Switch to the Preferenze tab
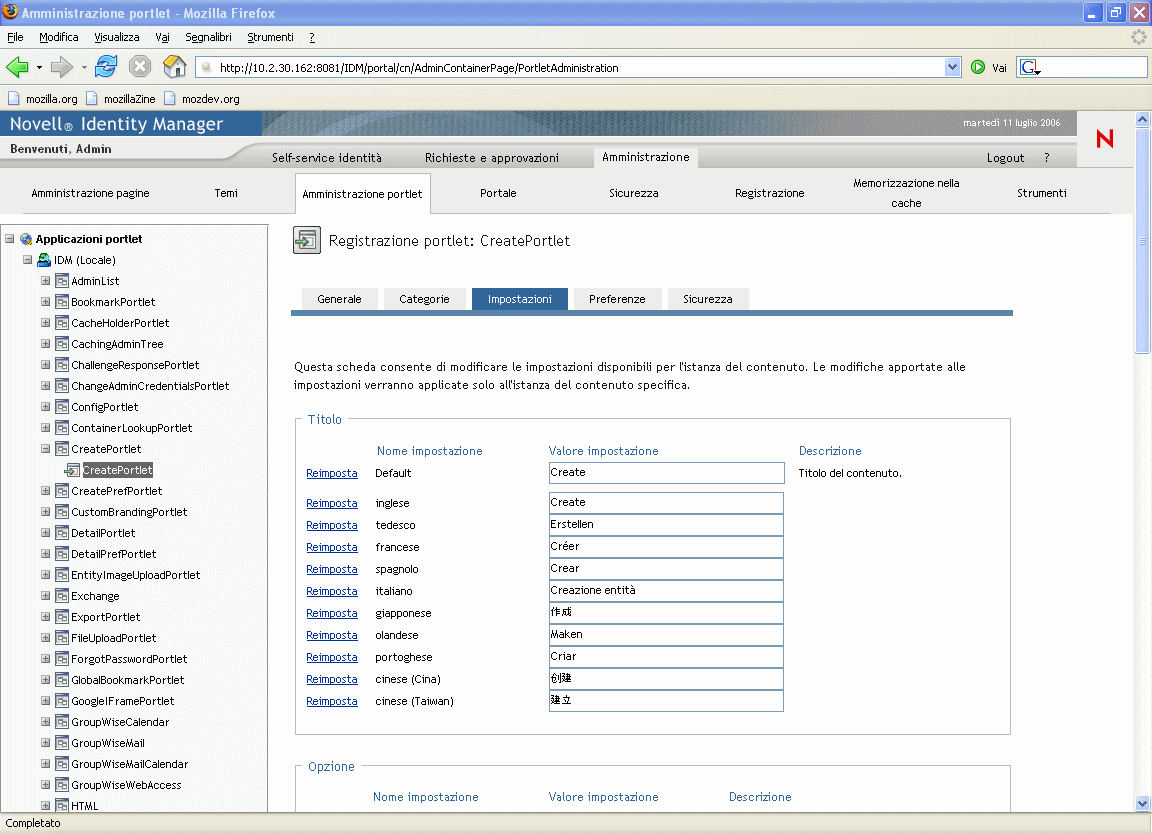This screenshot has width=1152, height=834. 617,299
